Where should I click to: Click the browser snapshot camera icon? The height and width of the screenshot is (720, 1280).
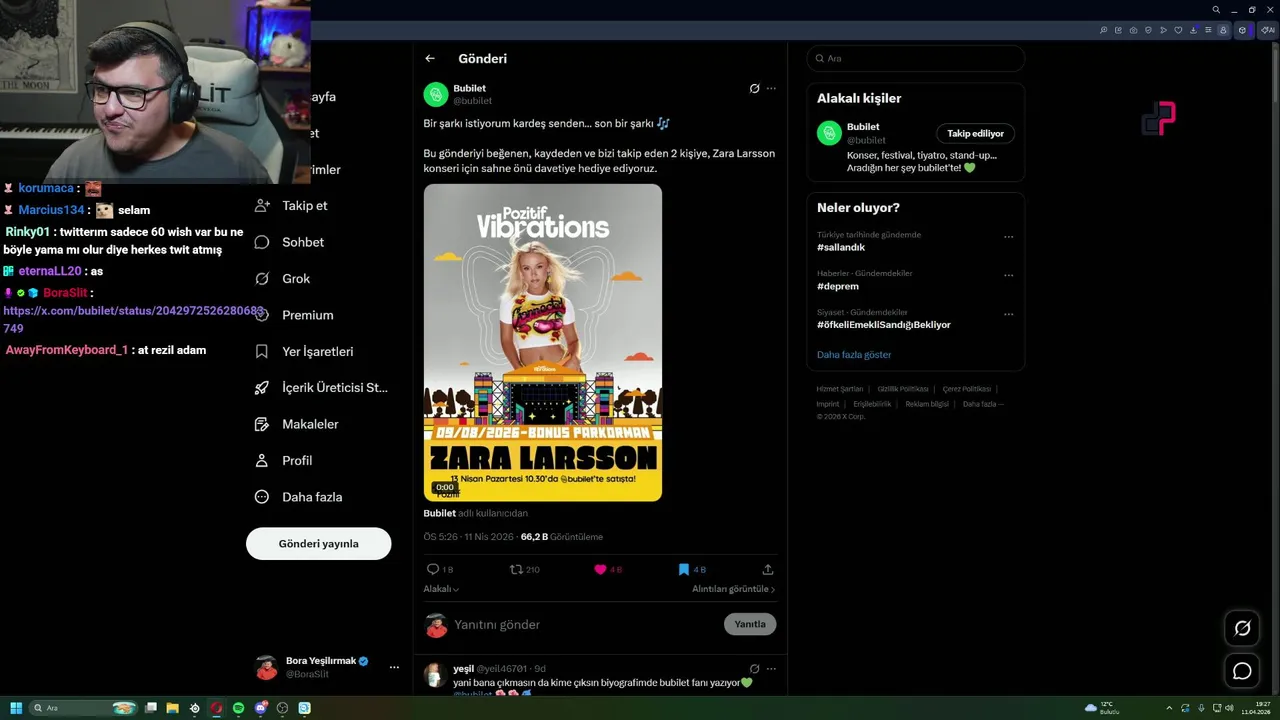tap(1133, 30)
